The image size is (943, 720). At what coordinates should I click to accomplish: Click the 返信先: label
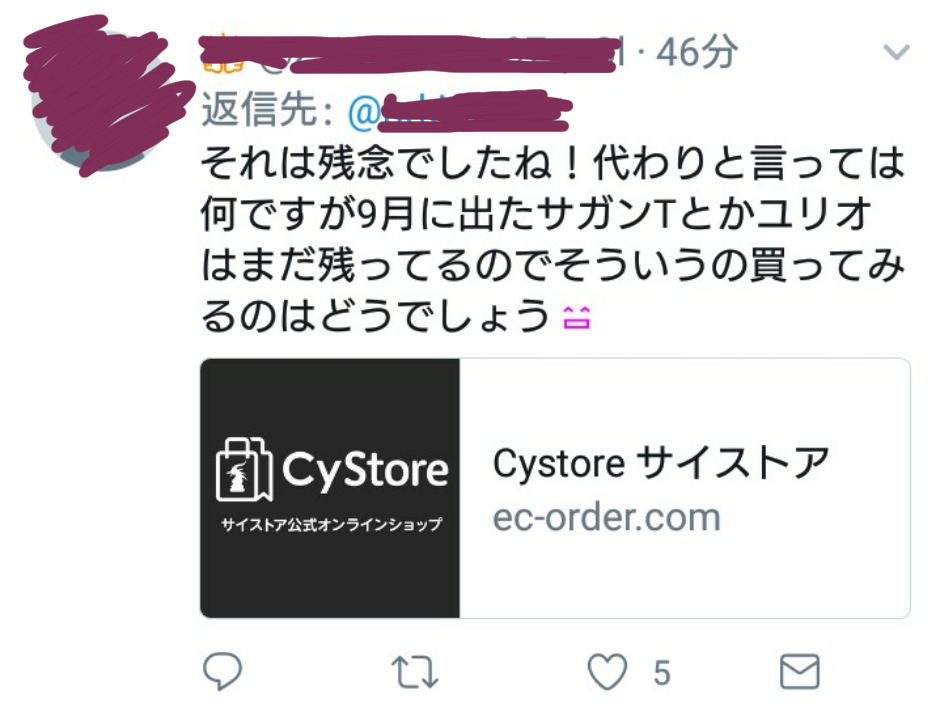(266, 111)
